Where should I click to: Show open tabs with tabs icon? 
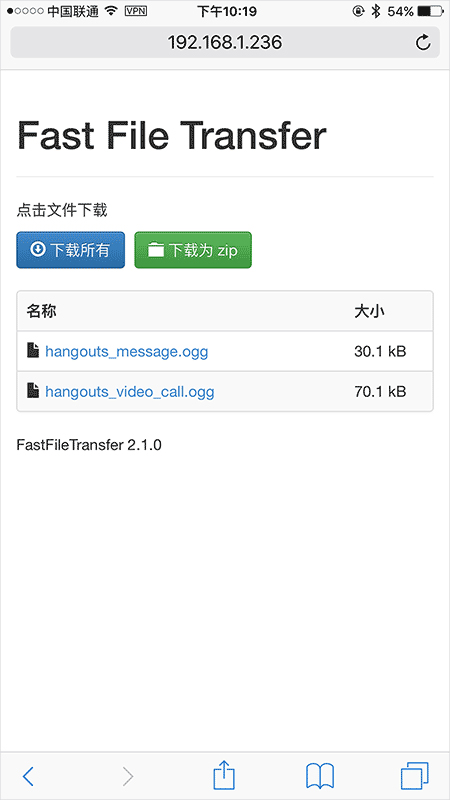click(415, 776)
